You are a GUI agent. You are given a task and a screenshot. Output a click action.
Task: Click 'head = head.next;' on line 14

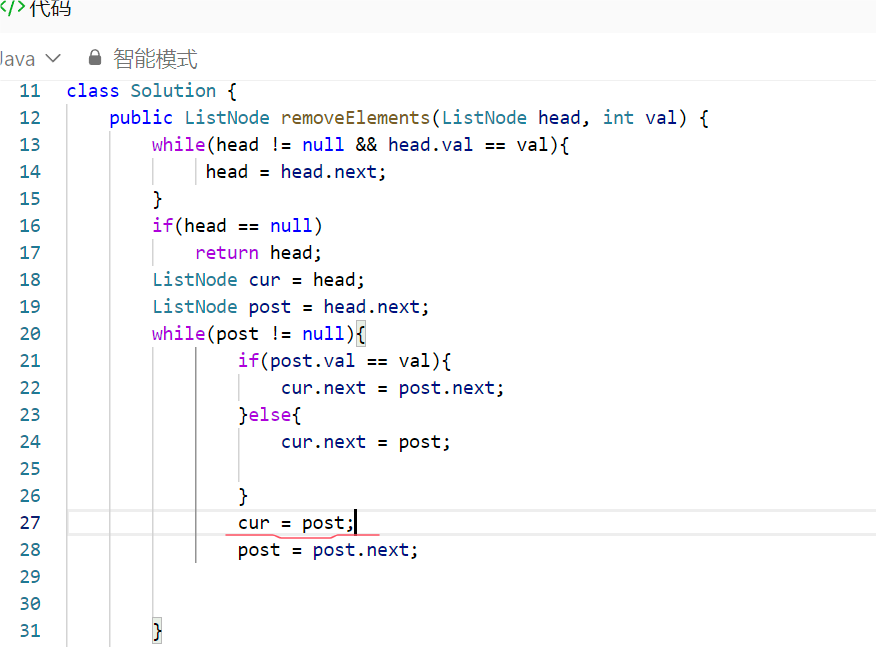(x=296, y=172)
